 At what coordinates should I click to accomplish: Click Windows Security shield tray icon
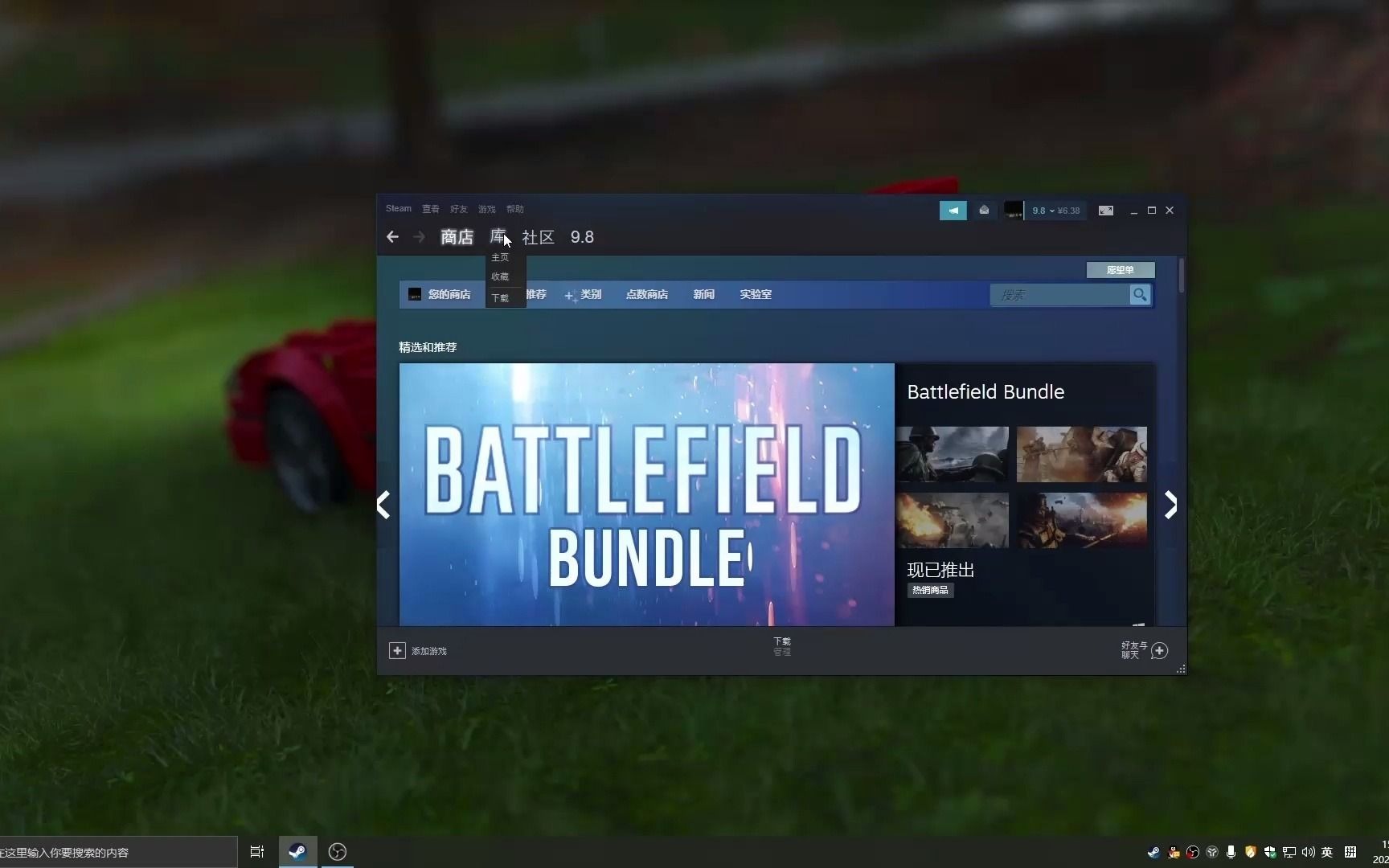pos(1270,852)
